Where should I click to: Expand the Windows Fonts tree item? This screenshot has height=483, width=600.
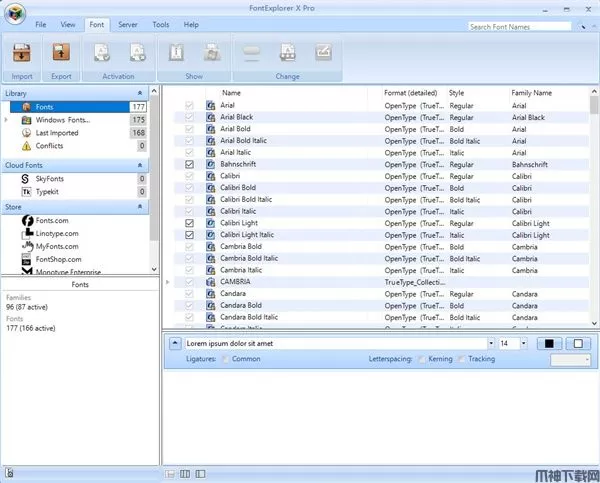(7, 120)
